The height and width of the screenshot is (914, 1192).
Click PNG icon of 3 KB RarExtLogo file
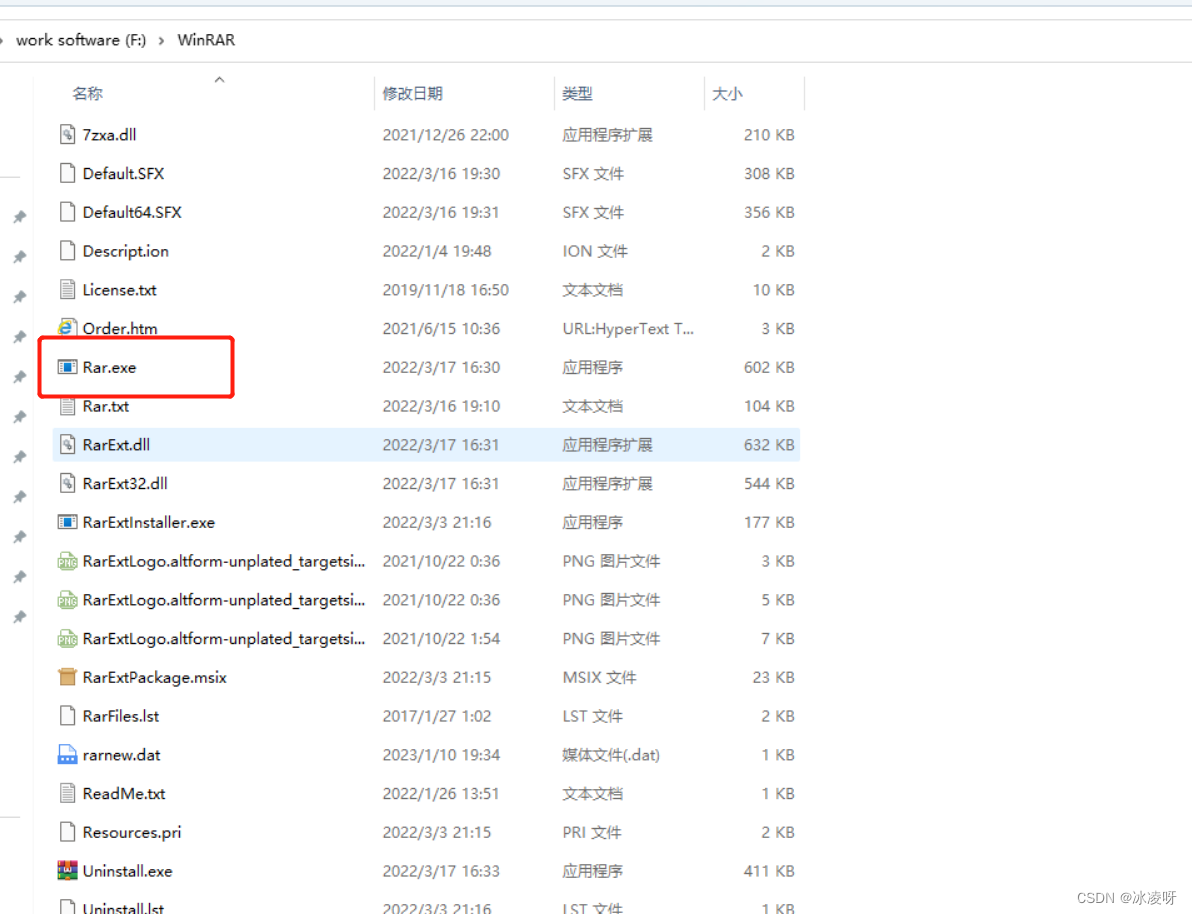(x=68, y=561)
